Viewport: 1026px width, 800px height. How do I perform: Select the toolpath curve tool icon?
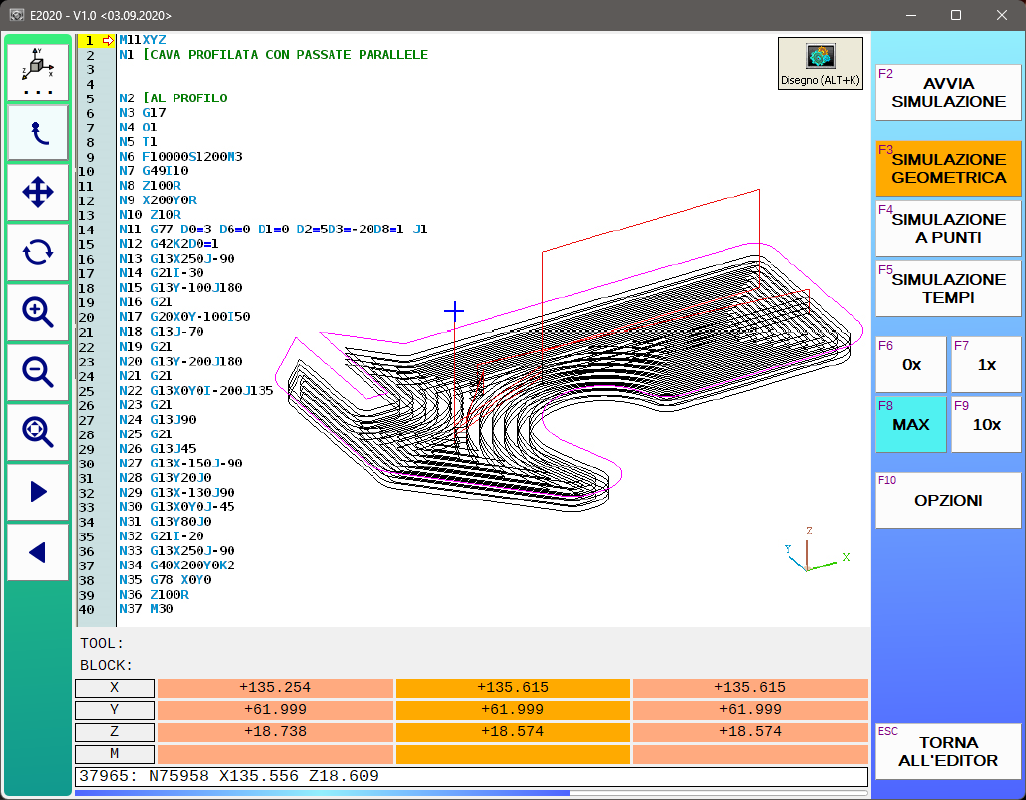point(38,131)
